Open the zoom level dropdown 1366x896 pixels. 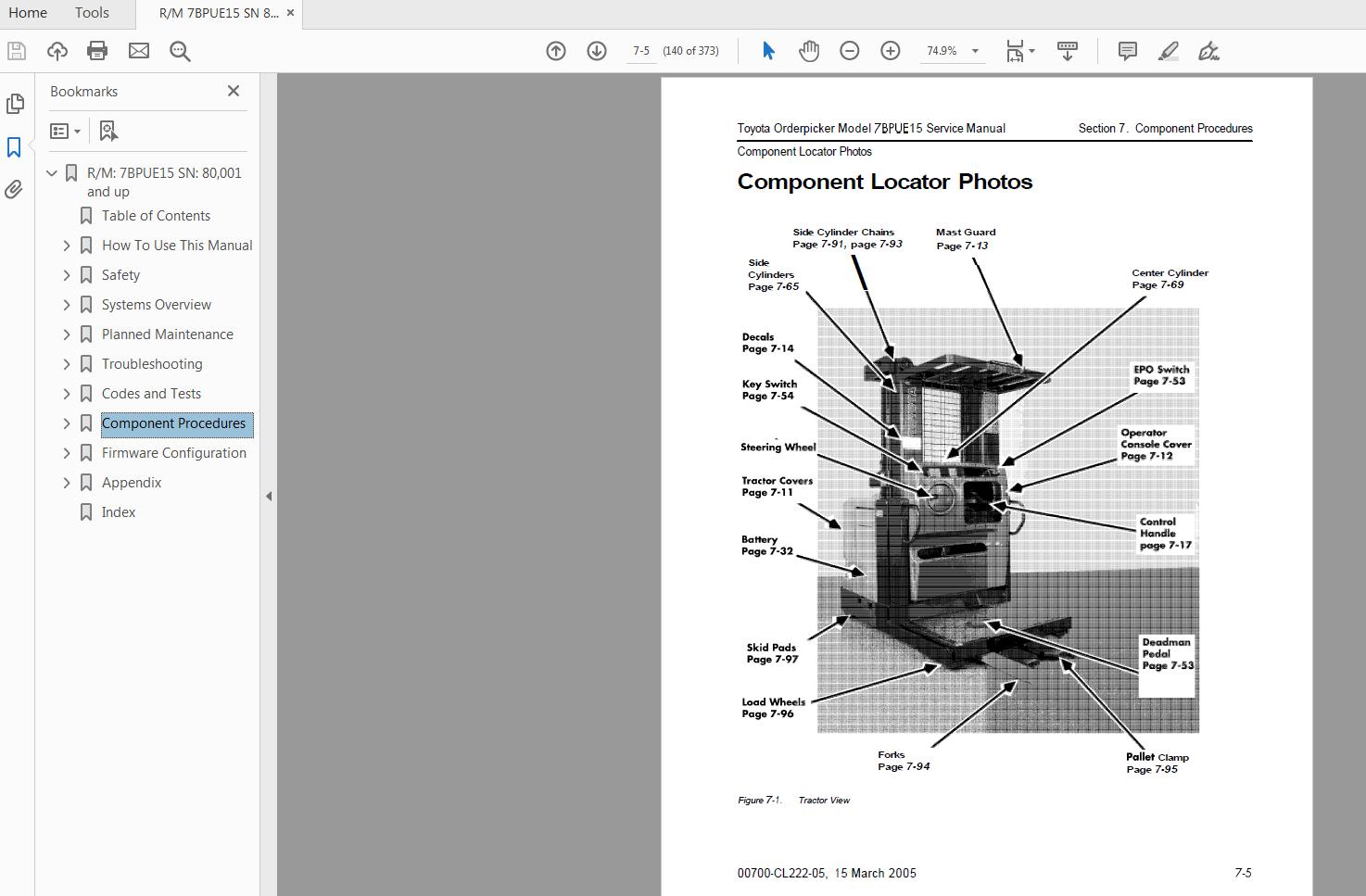click(x=975, y=51)
